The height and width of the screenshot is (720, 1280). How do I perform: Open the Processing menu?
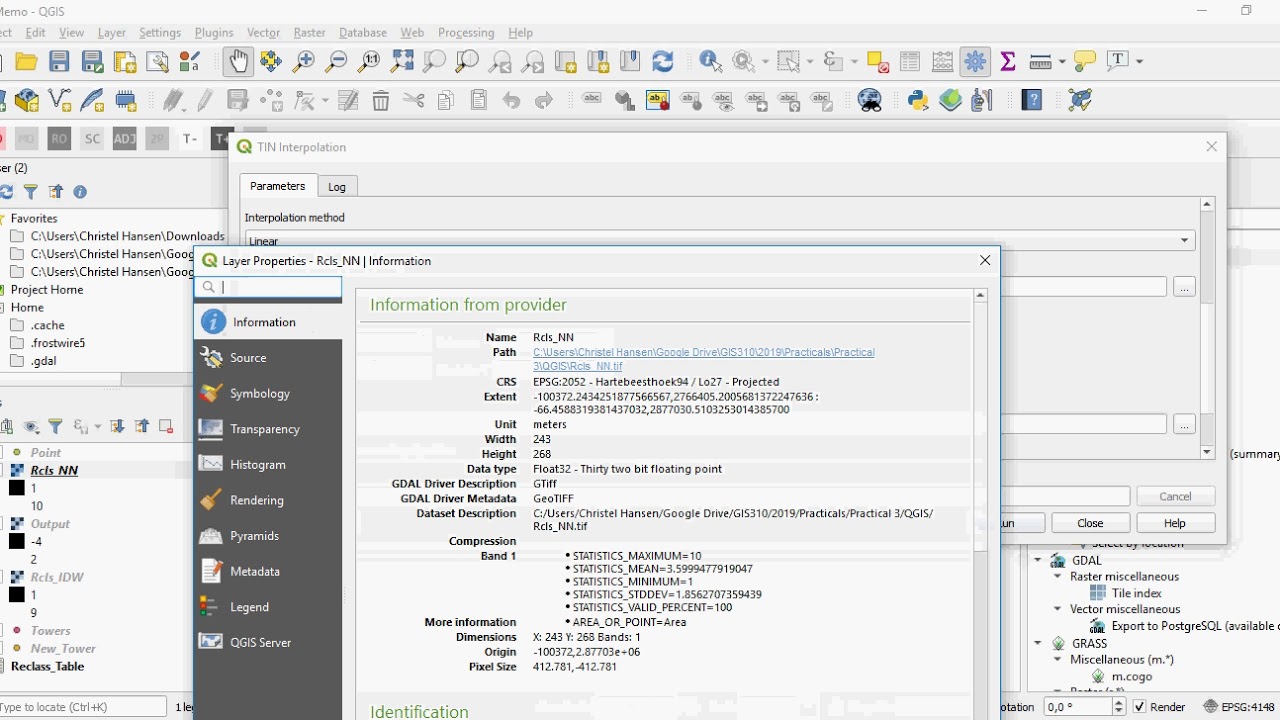pyautogui.click(x=466, y=33)
